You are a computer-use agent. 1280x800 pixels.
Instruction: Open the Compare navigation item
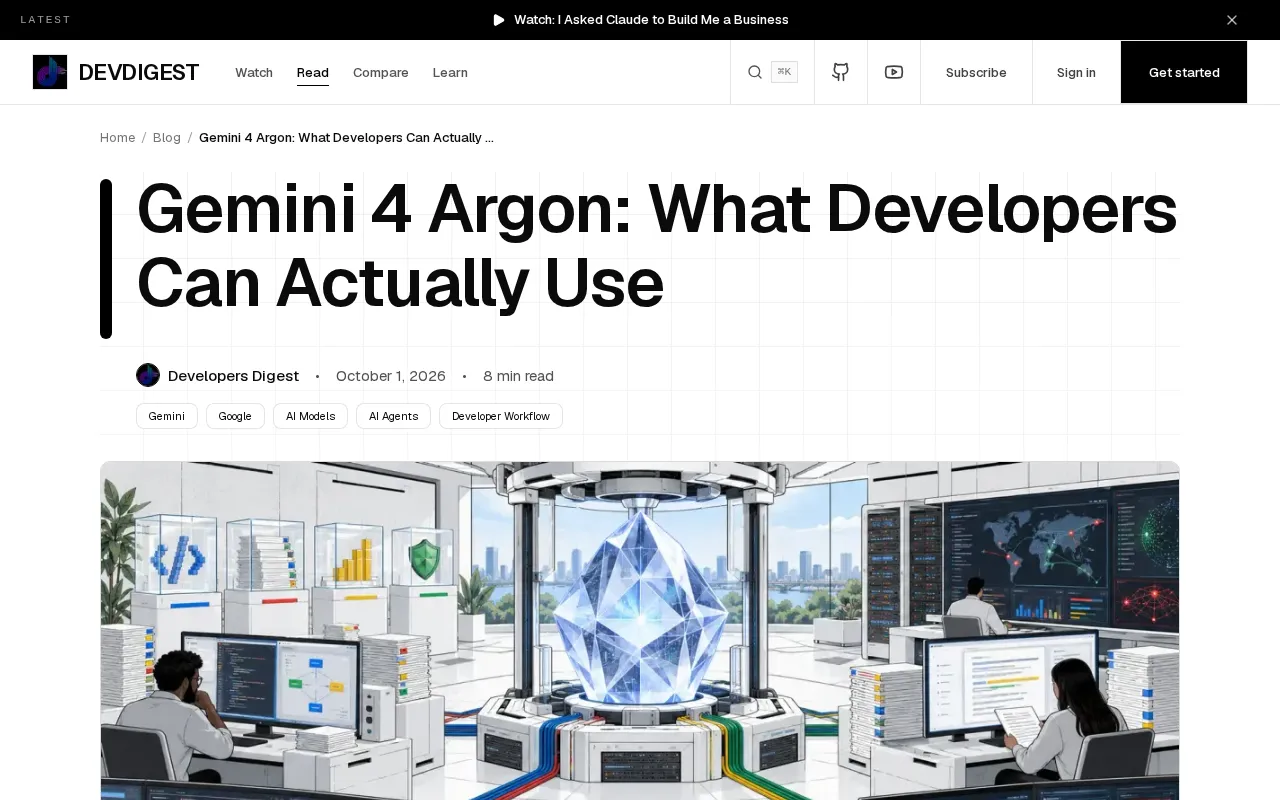click(381, 72)
